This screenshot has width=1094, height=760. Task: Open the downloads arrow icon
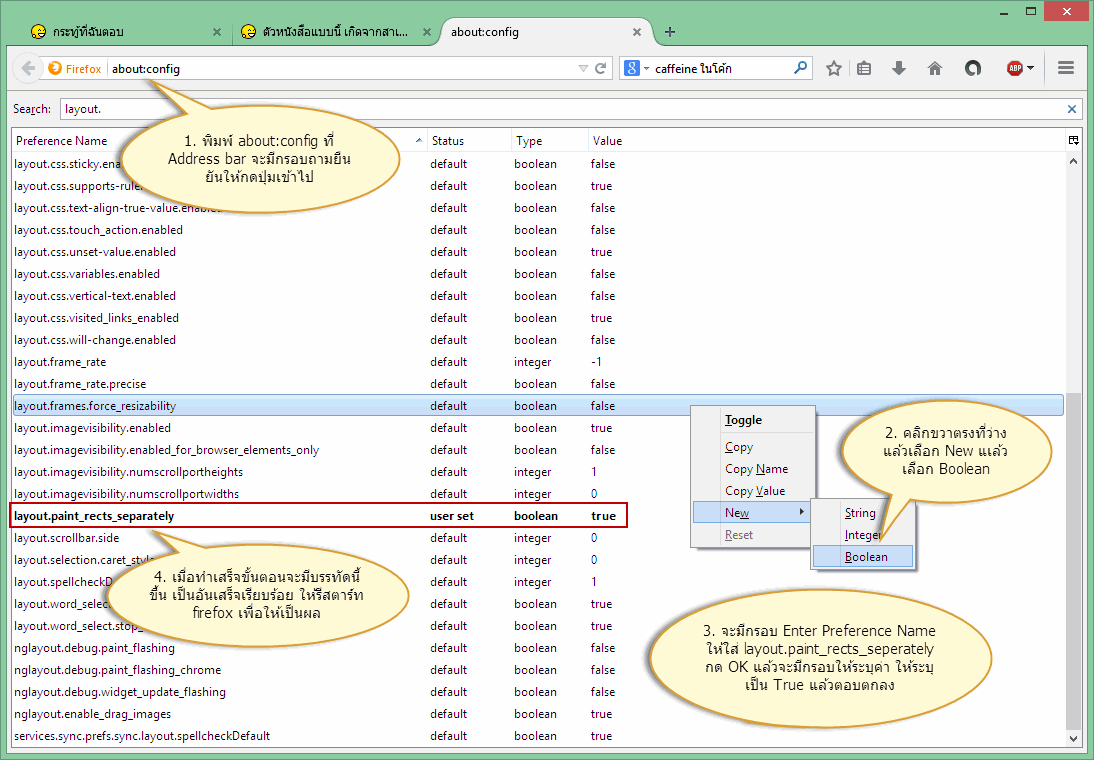click(x=899, y=69)
